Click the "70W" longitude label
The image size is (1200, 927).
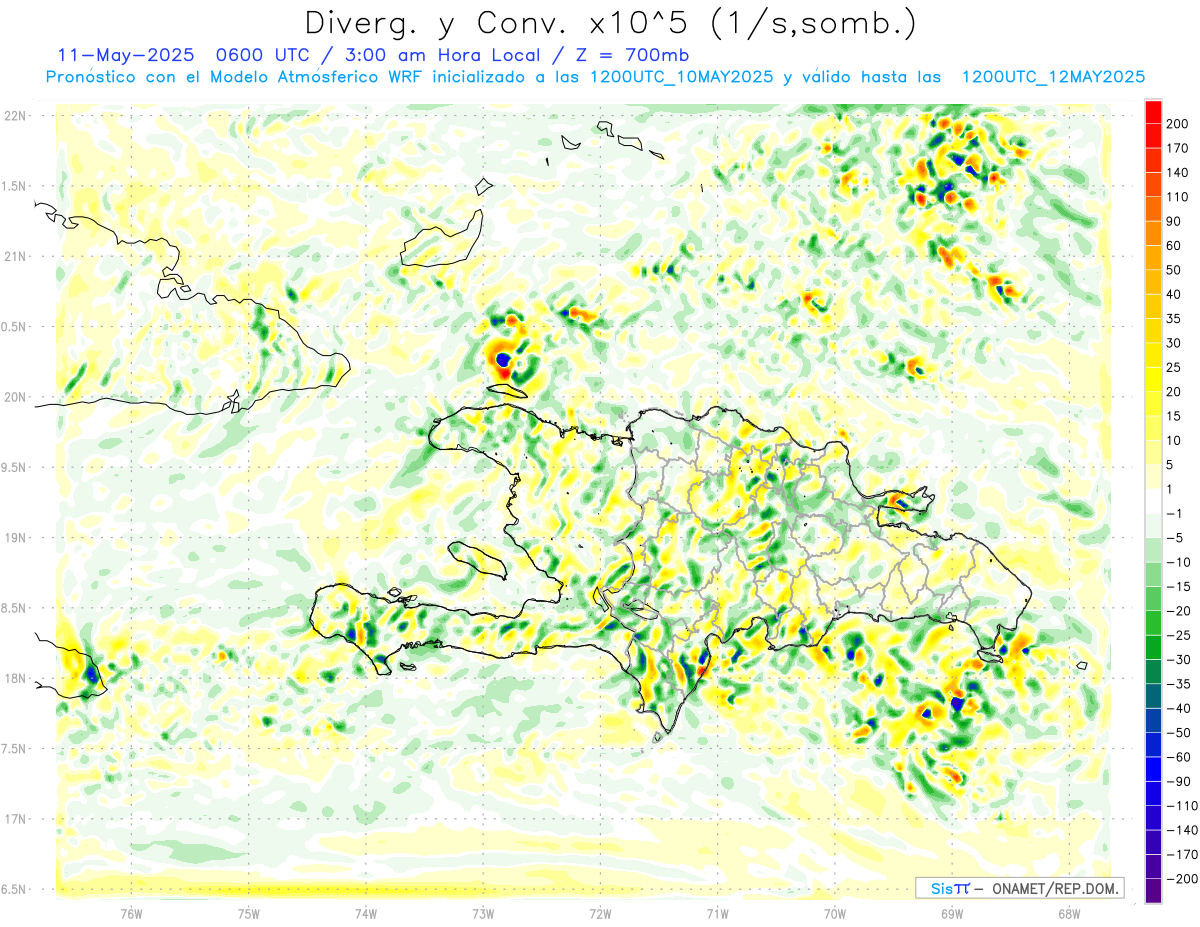coord(835,913)
